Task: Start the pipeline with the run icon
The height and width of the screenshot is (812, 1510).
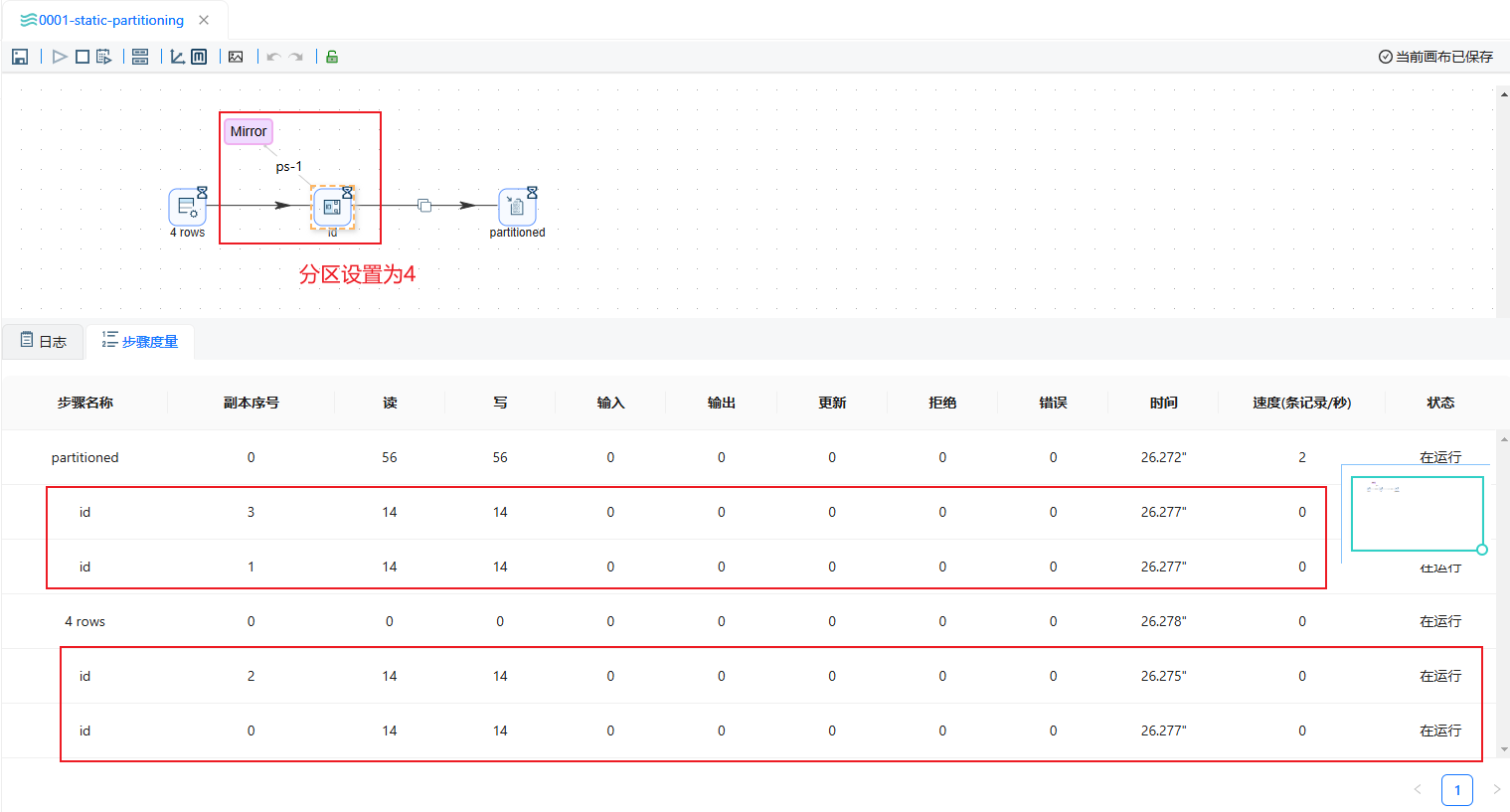Action: tap(60, 57)
